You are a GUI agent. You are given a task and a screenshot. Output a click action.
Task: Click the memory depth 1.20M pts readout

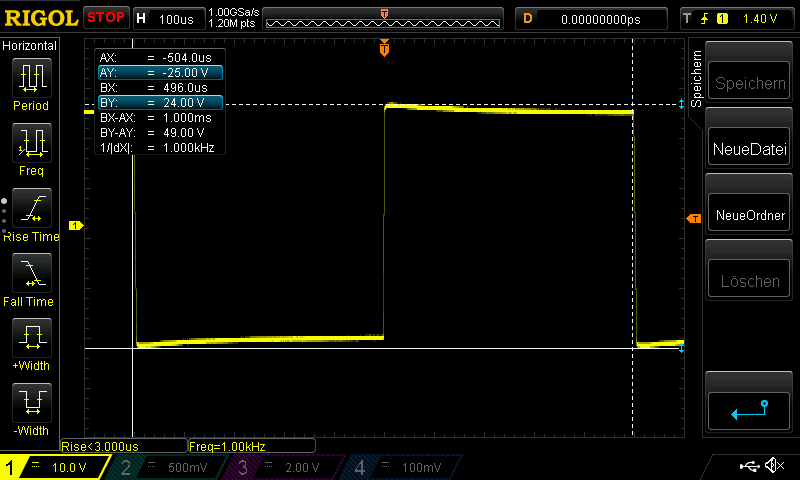232,23
